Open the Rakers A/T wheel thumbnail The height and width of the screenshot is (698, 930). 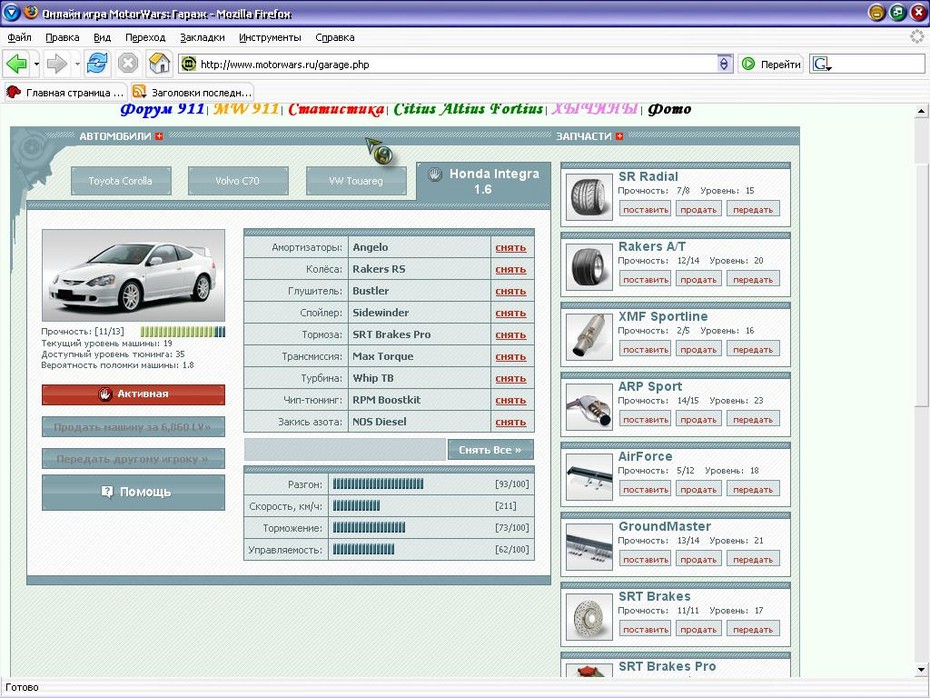(x=589, y=267)
